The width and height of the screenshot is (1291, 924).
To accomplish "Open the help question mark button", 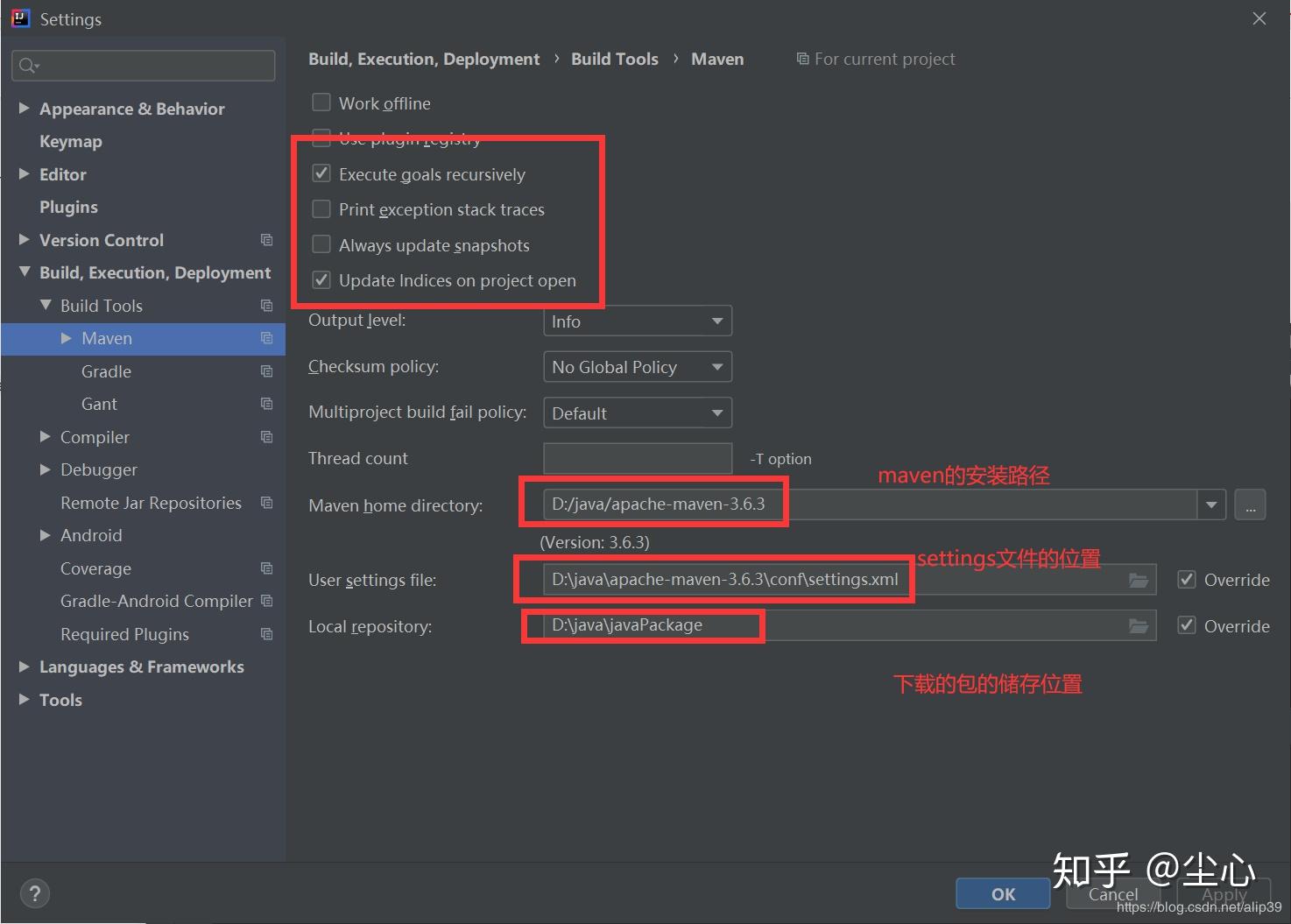I will (34, 894).
